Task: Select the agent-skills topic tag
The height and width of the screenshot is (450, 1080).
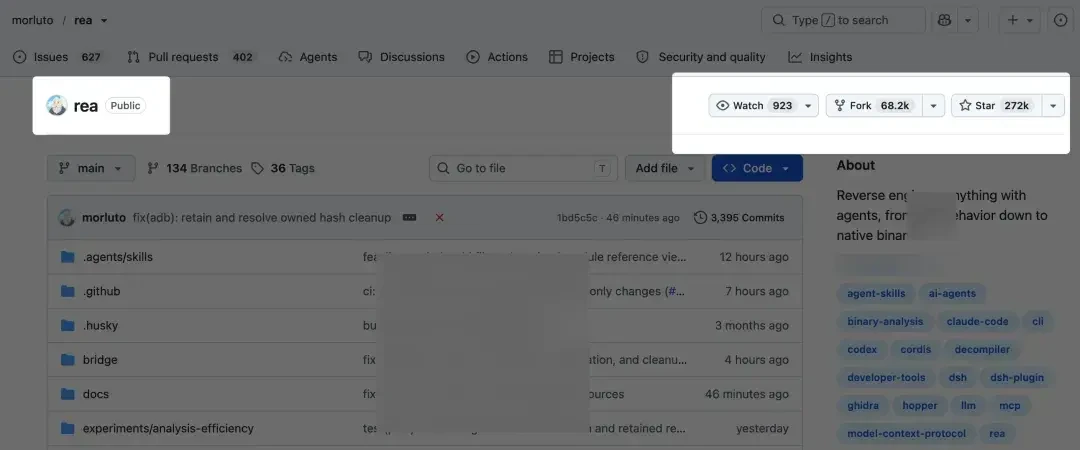Action: (x=876, y=294)
